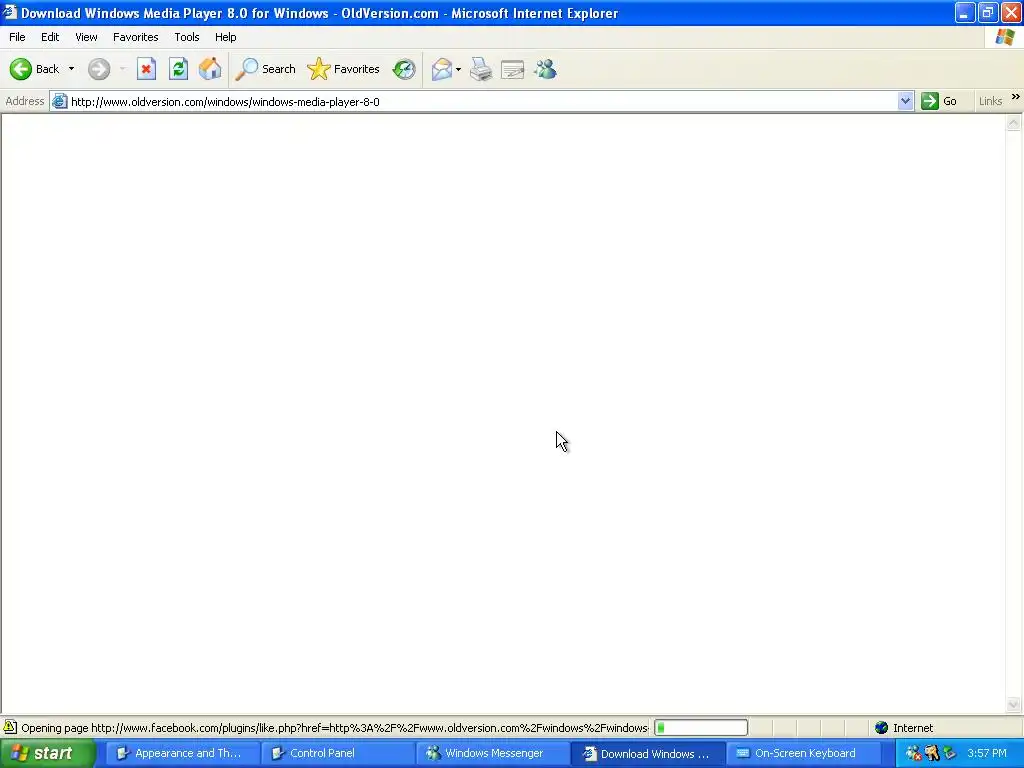Image resolution: width=1024 pixels, height=768 pixels.
Task: Open the Forward history dropdown arrow
Action: pyautogui.click(x=122, y=69)
